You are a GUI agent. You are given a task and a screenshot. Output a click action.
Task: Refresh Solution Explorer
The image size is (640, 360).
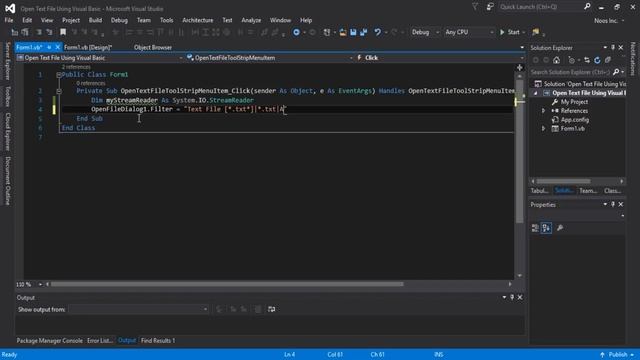click(x=597, y=60)
